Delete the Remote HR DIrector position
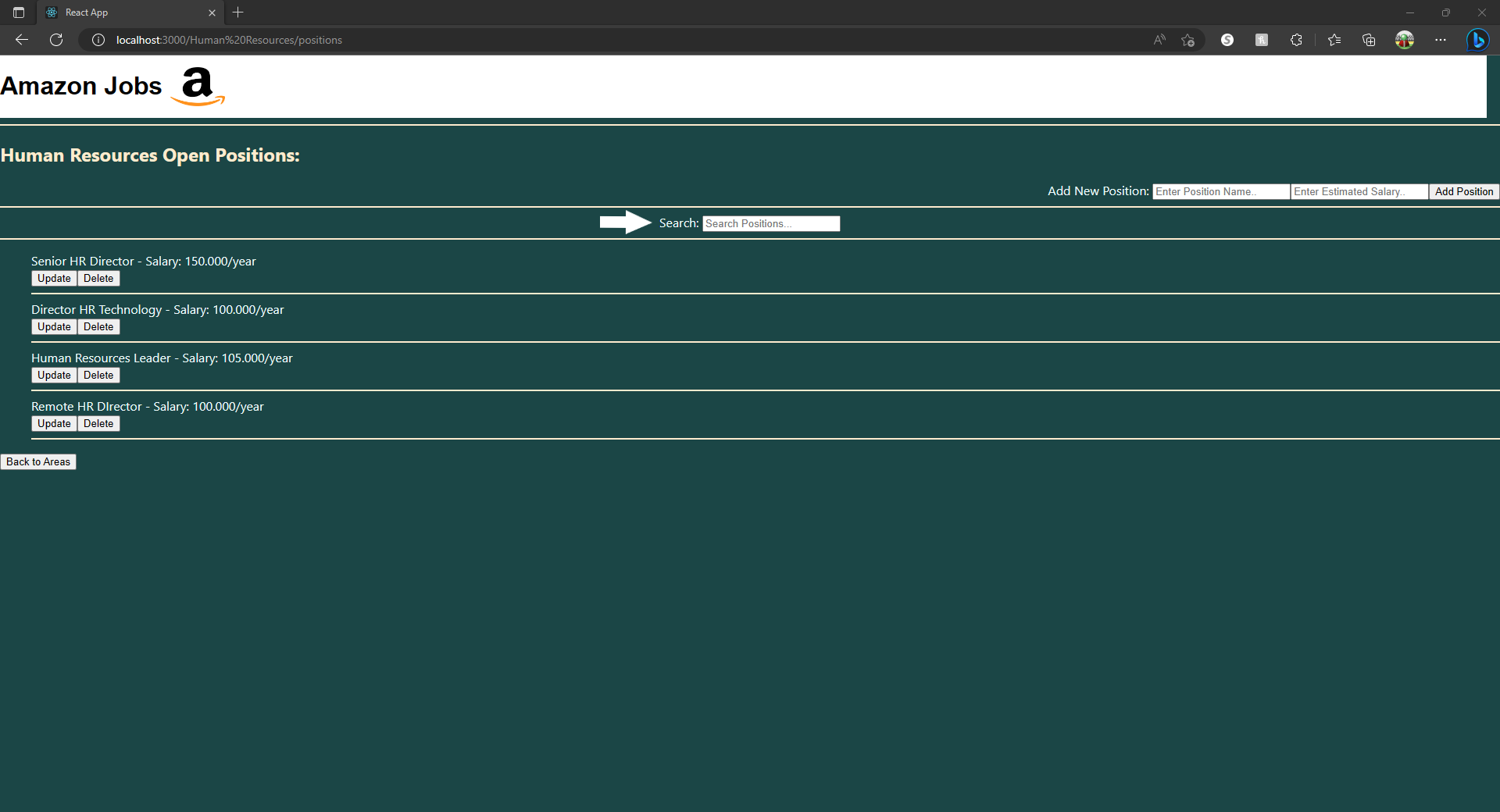This screenshot has width=1500, height=812. point(98,424)
